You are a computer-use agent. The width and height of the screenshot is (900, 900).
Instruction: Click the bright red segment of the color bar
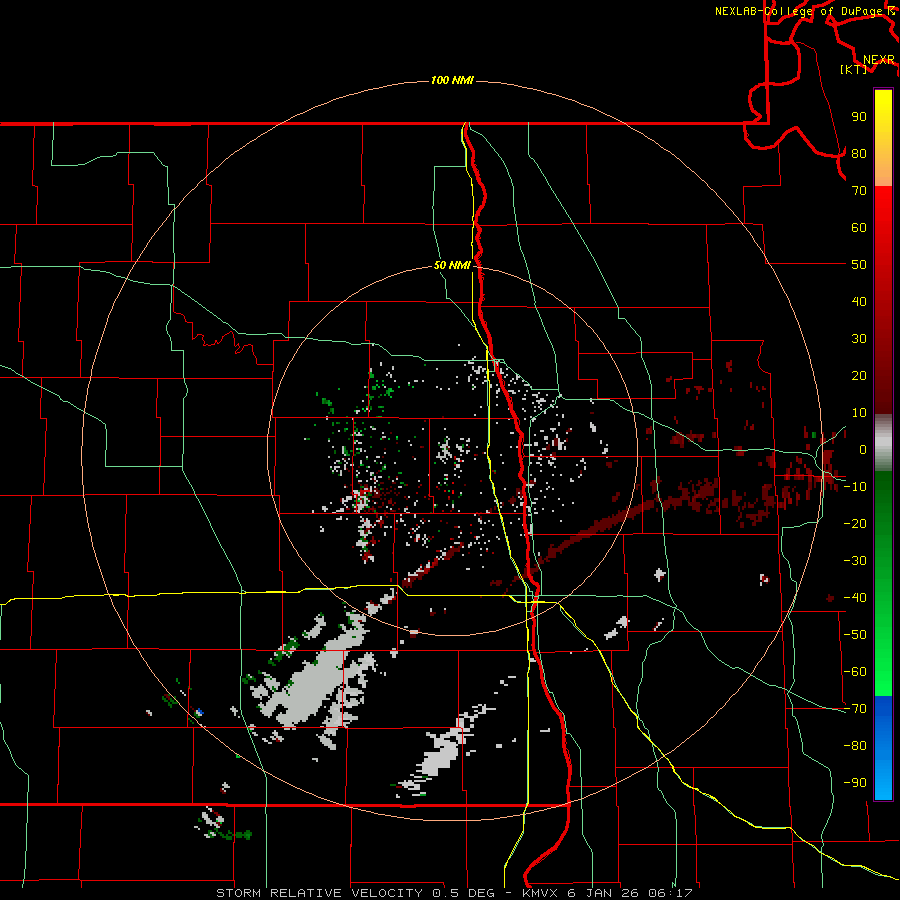pos(883,230)
